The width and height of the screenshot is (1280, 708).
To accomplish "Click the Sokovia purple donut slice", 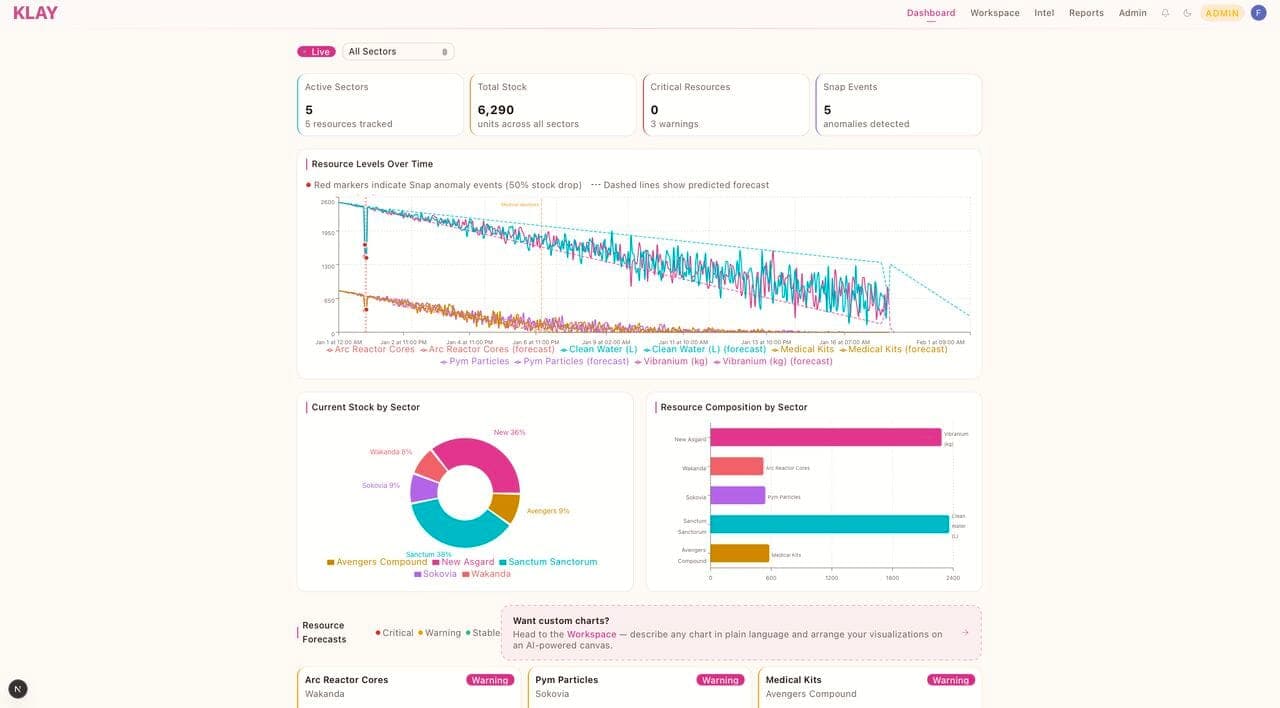I will [424, 489].
